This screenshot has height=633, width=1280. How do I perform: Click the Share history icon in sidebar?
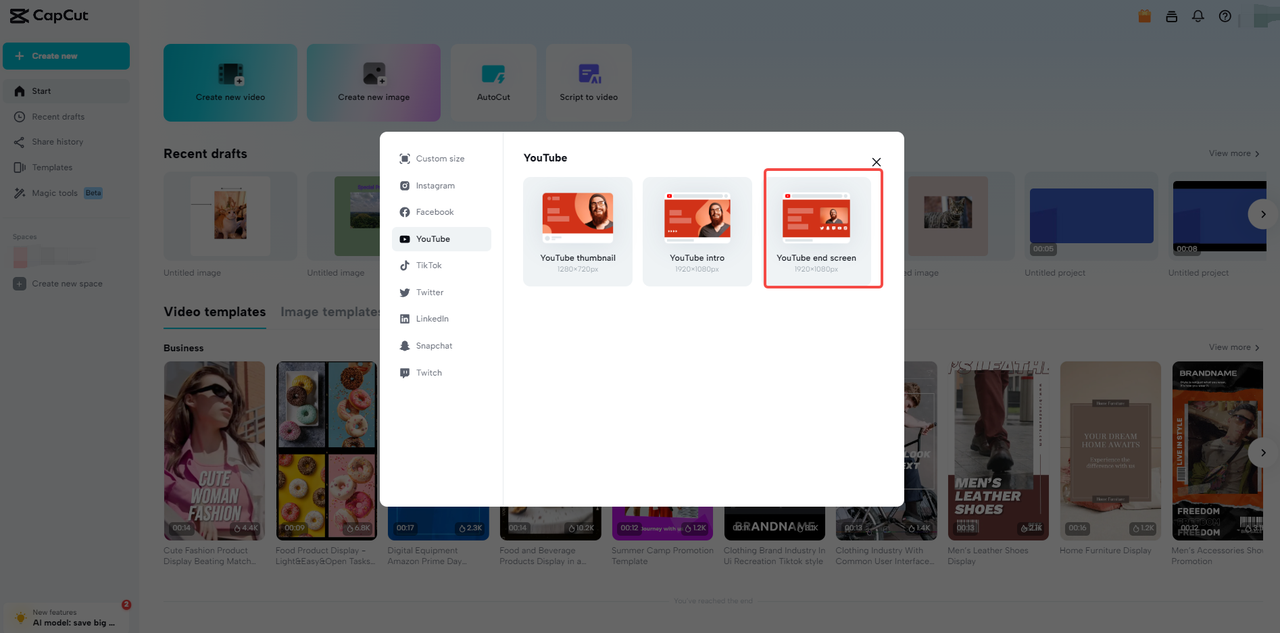[x=20, y=142]
